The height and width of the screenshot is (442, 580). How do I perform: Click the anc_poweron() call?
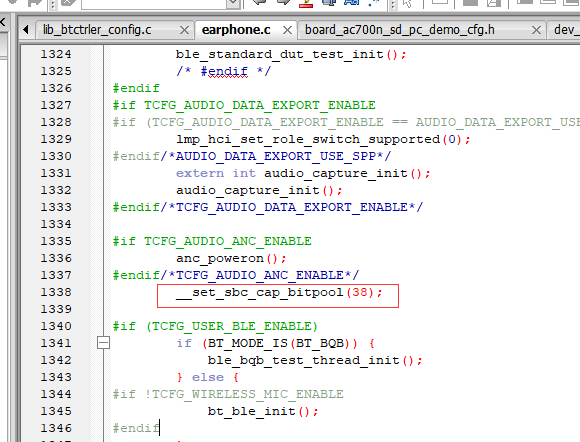tap(231, 259)
